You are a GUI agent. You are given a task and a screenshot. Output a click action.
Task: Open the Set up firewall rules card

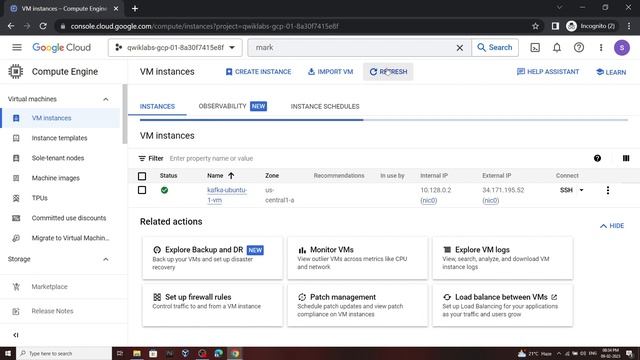(x=212, y=305)
